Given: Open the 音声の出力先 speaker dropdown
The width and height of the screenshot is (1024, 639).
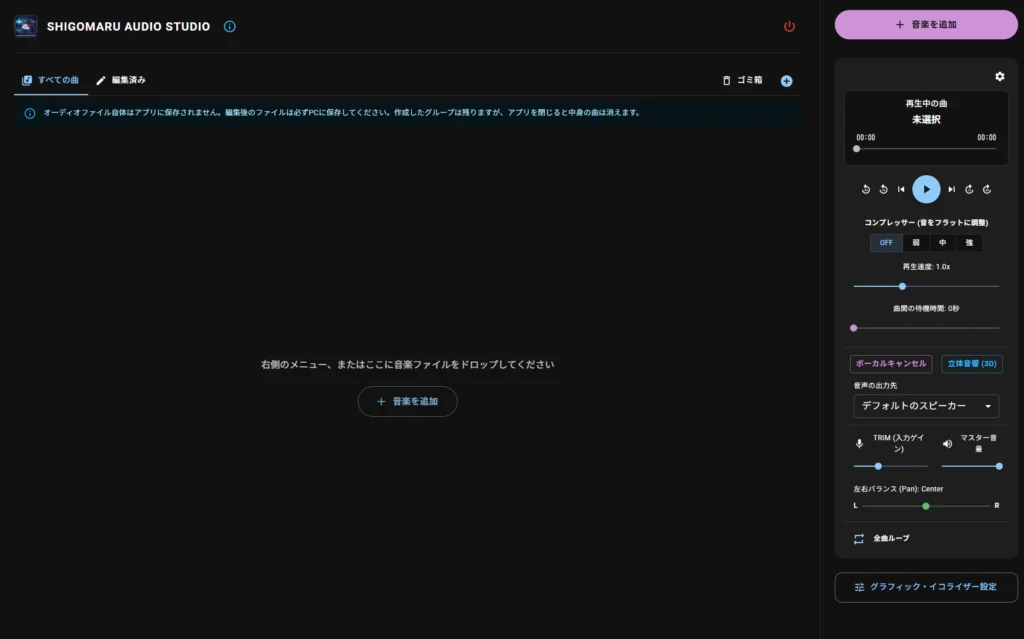Looking at the screenshot, I should [926, 406].
